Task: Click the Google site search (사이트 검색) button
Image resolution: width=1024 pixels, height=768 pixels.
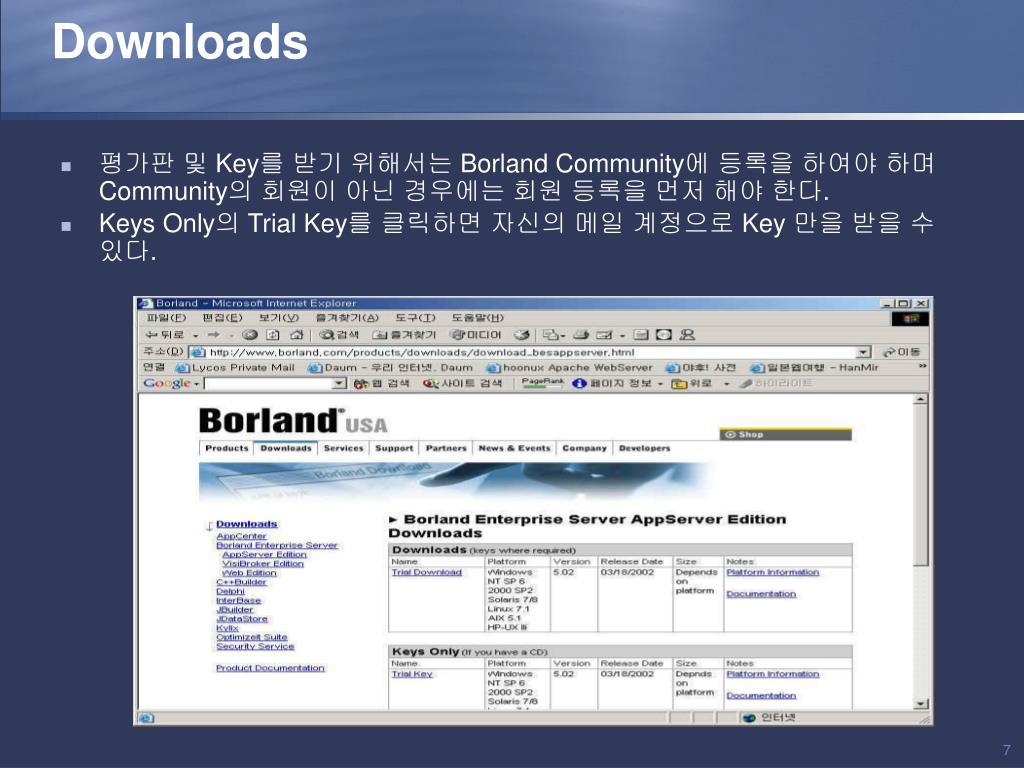Action: tap(462, 383)
